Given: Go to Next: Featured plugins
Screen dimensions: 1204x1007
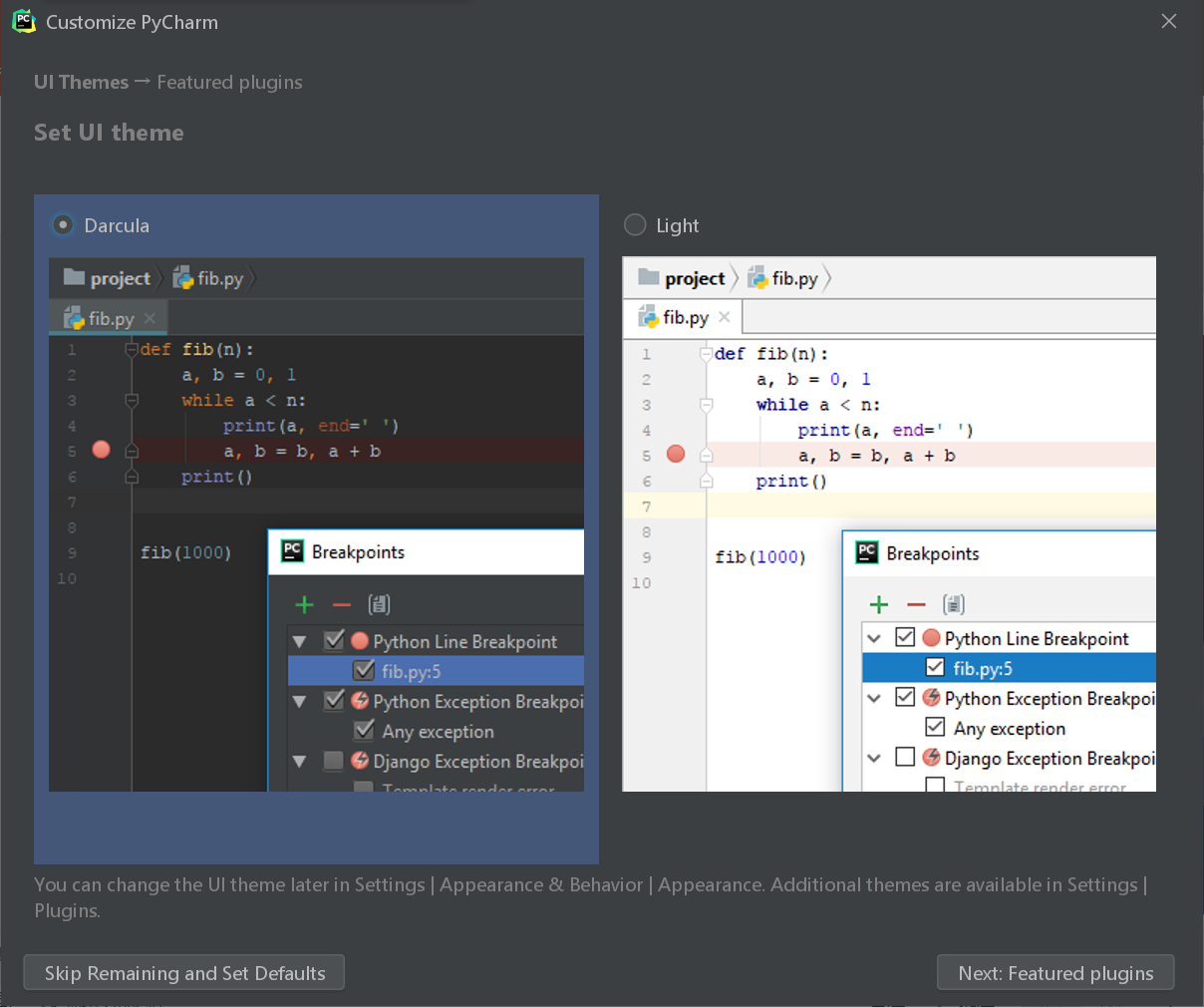Looking at the screenshot, I should [x=1055, y=973].
